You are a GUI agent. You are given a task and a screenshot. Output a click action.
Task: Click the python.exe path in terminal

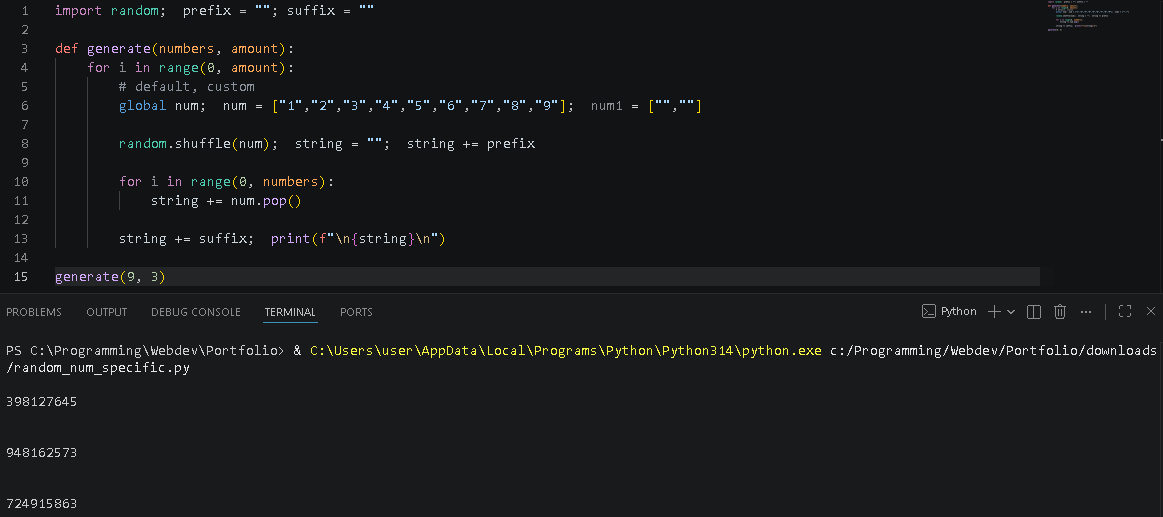(566, 350)
